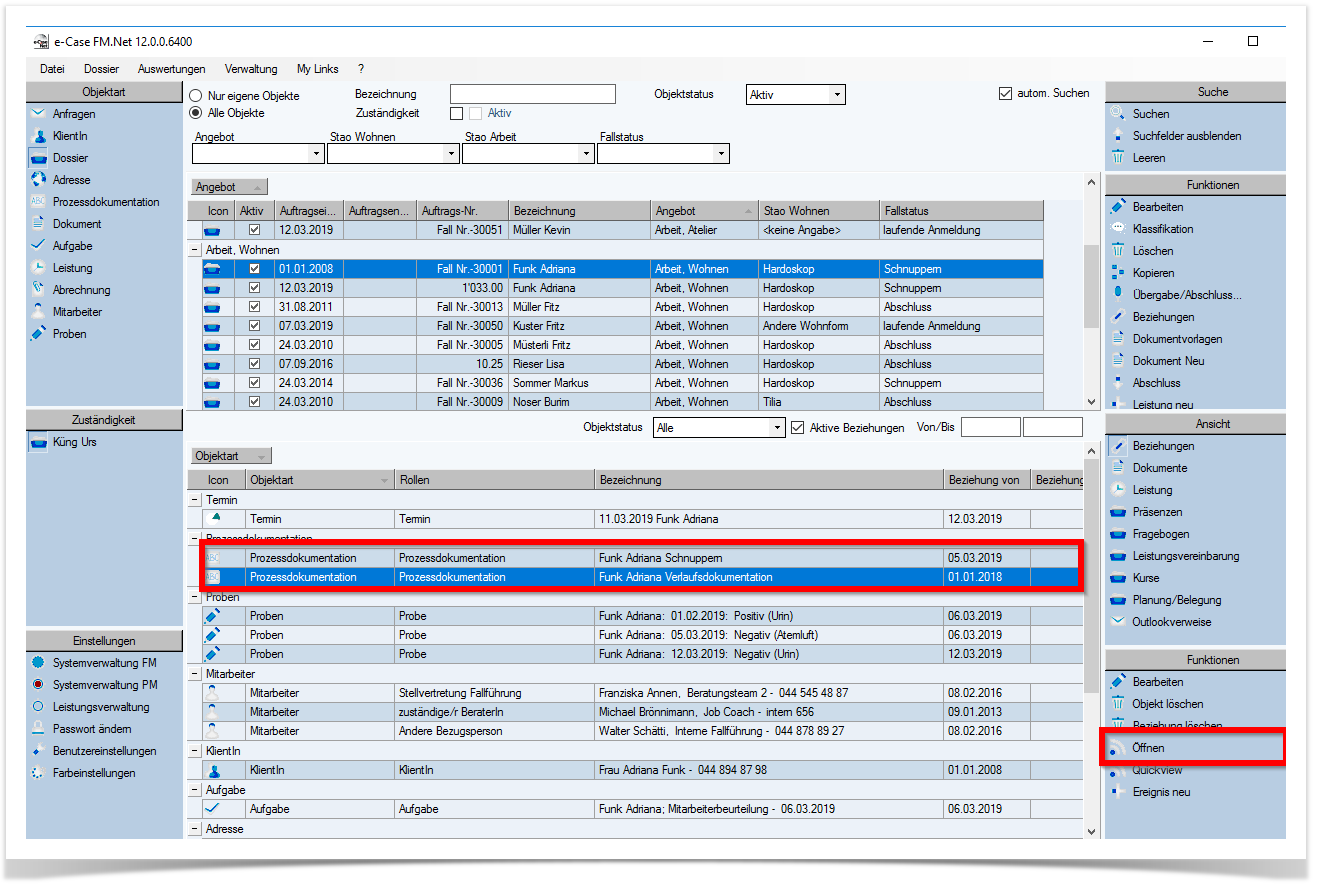Collapse the Mitarbeiter group in relations list

pos(195,674)
